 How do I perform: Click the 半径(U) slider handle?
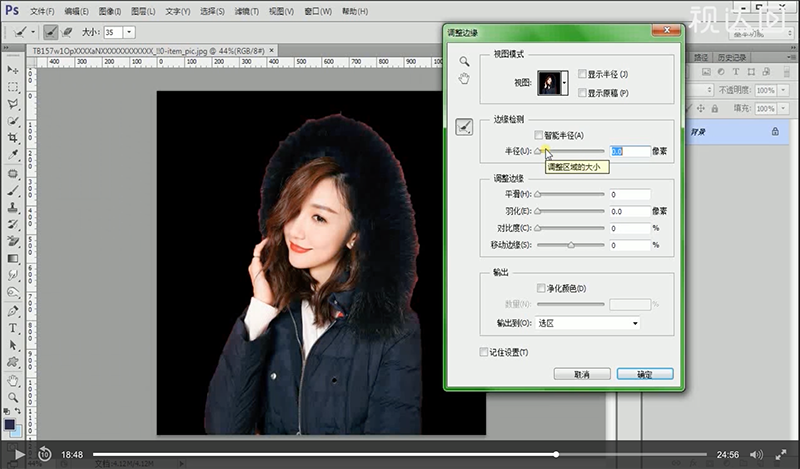pyautogui.click(x=538, y=152)
